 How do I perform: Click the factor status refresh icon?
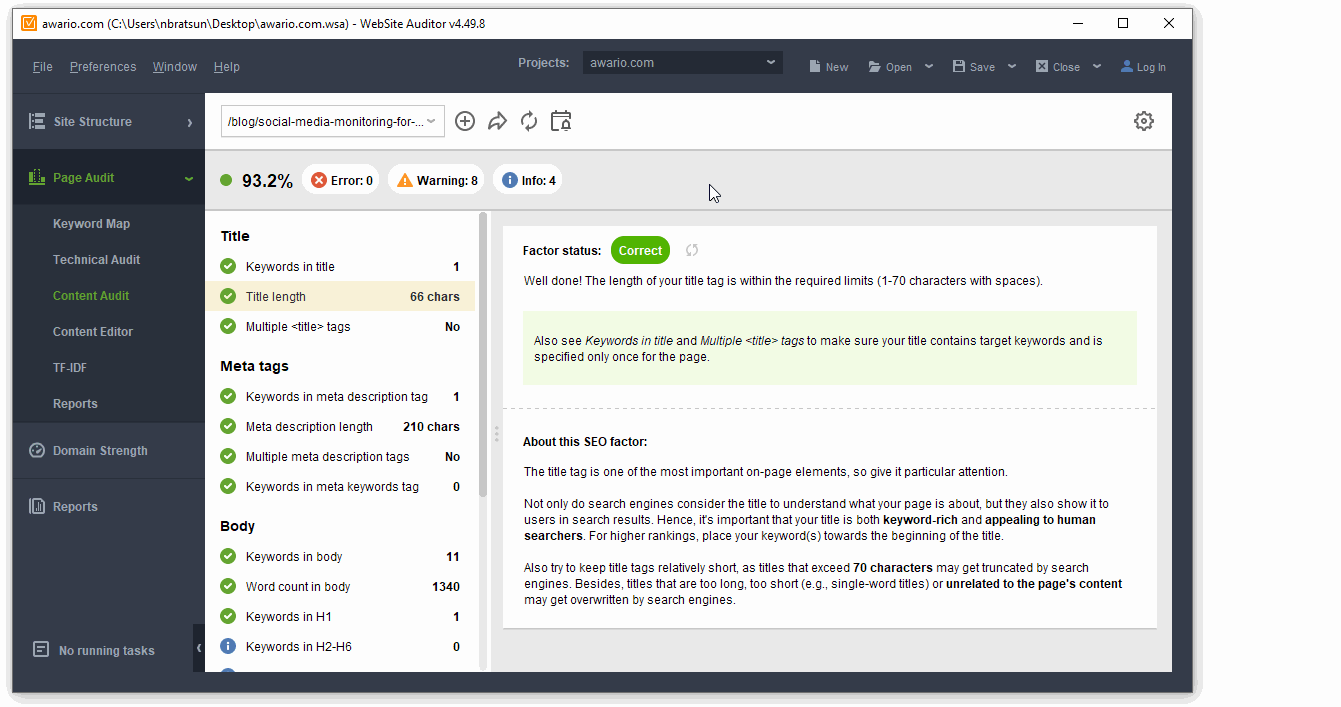click(692, 251)
